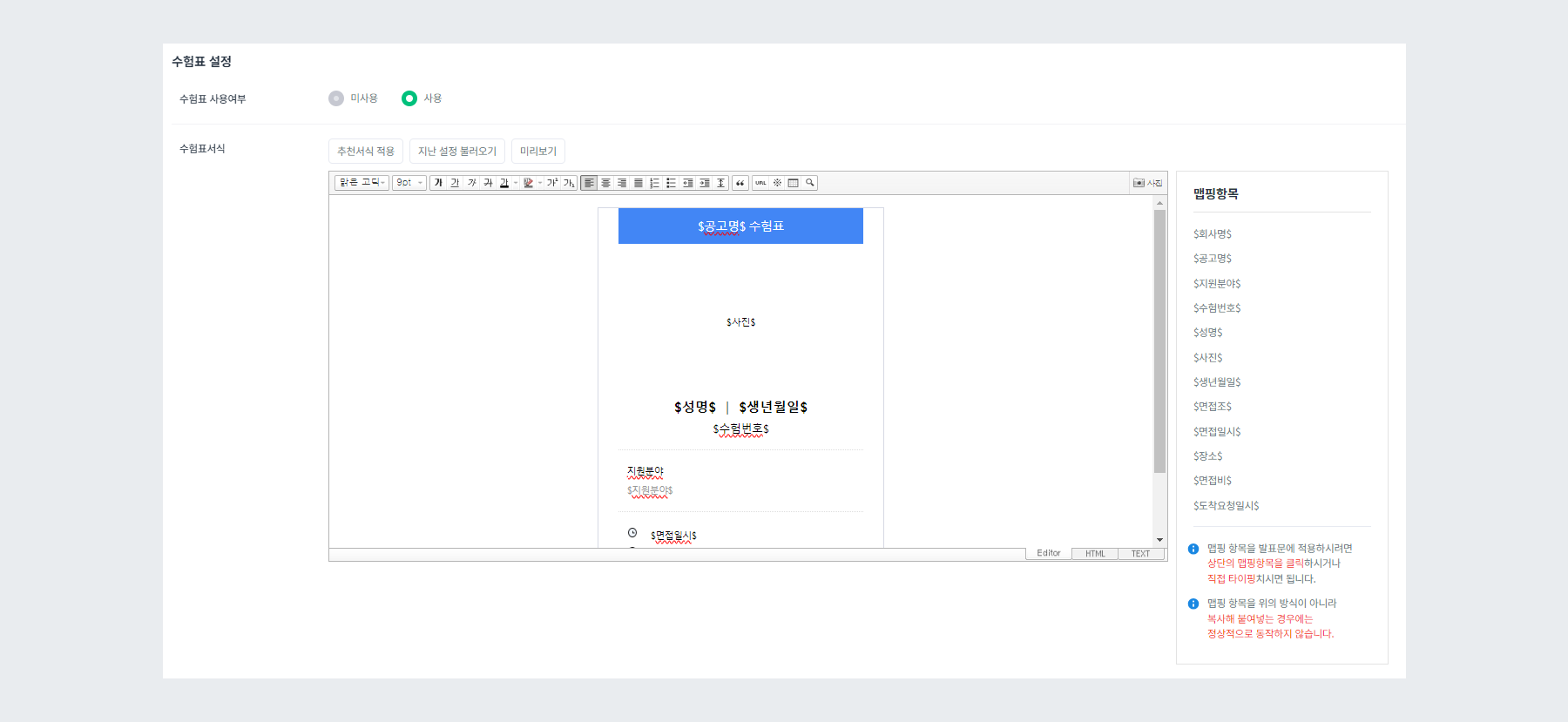Viewport: 1568px width, 722px height.
Task: Decrease indent (outdent)
Action: [688, 183]
